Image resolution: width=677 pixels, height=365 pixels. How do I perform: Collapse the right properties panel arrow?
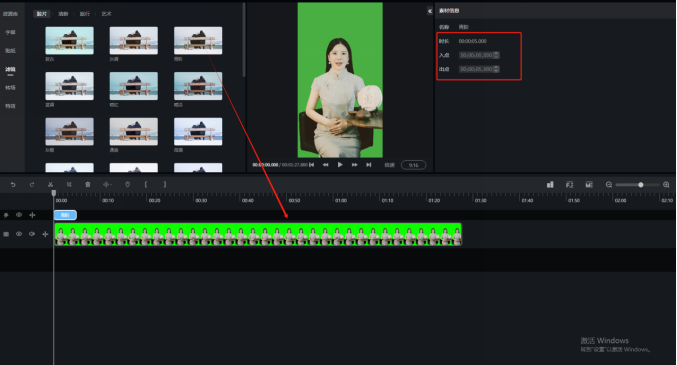click(430, 11)
